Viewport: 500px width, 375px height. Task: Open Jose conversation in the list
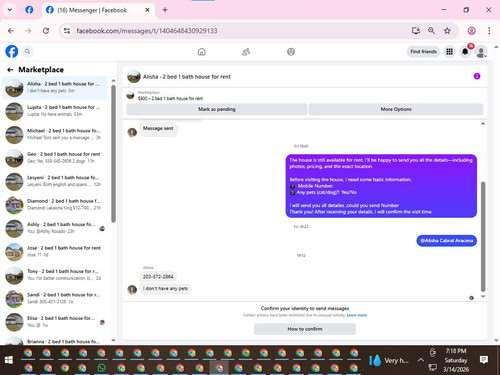coord(55,252)
